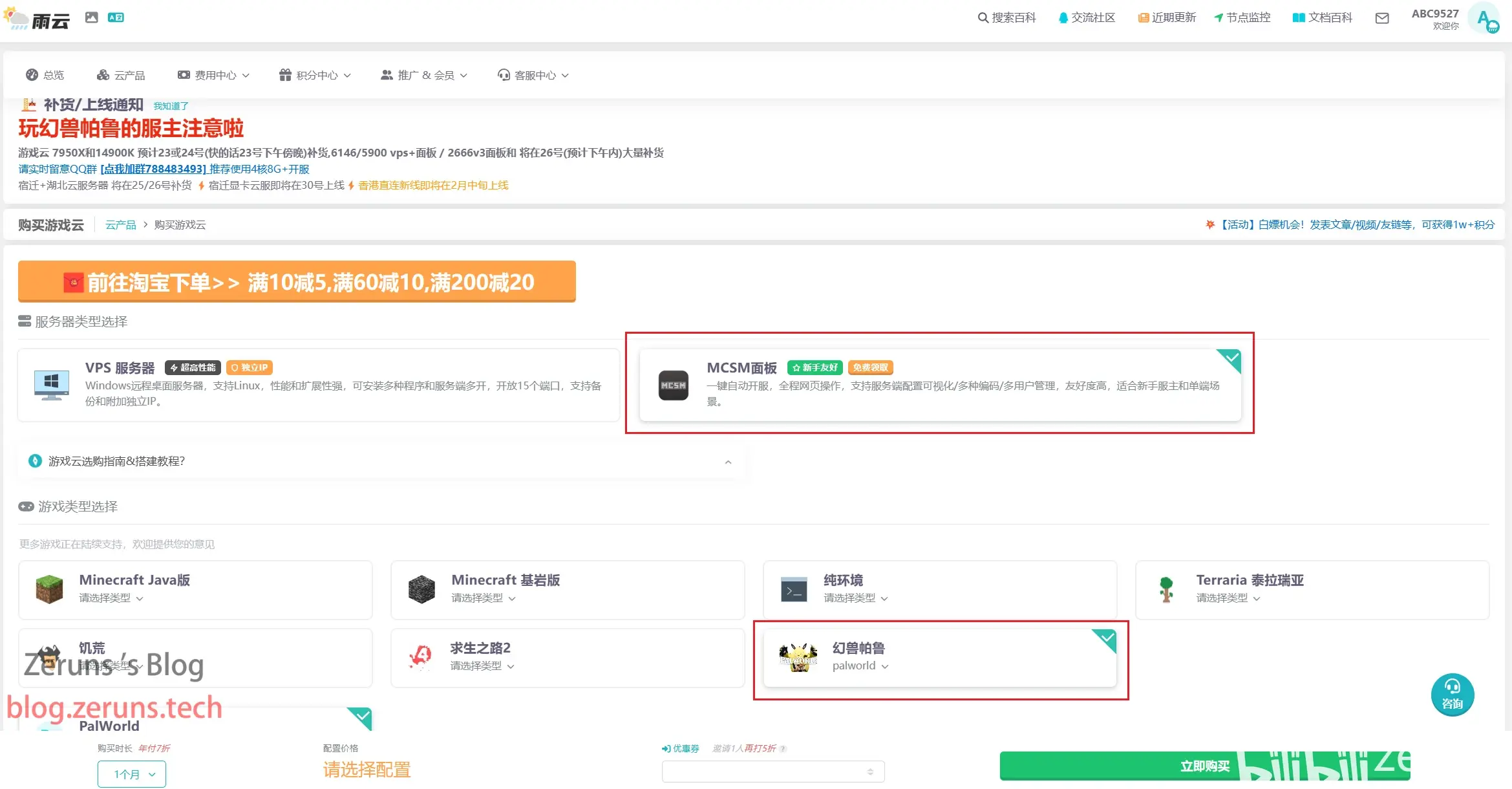
Task: Open Minecraft 基岩版 type dropdown
Action: click(484, 598)
